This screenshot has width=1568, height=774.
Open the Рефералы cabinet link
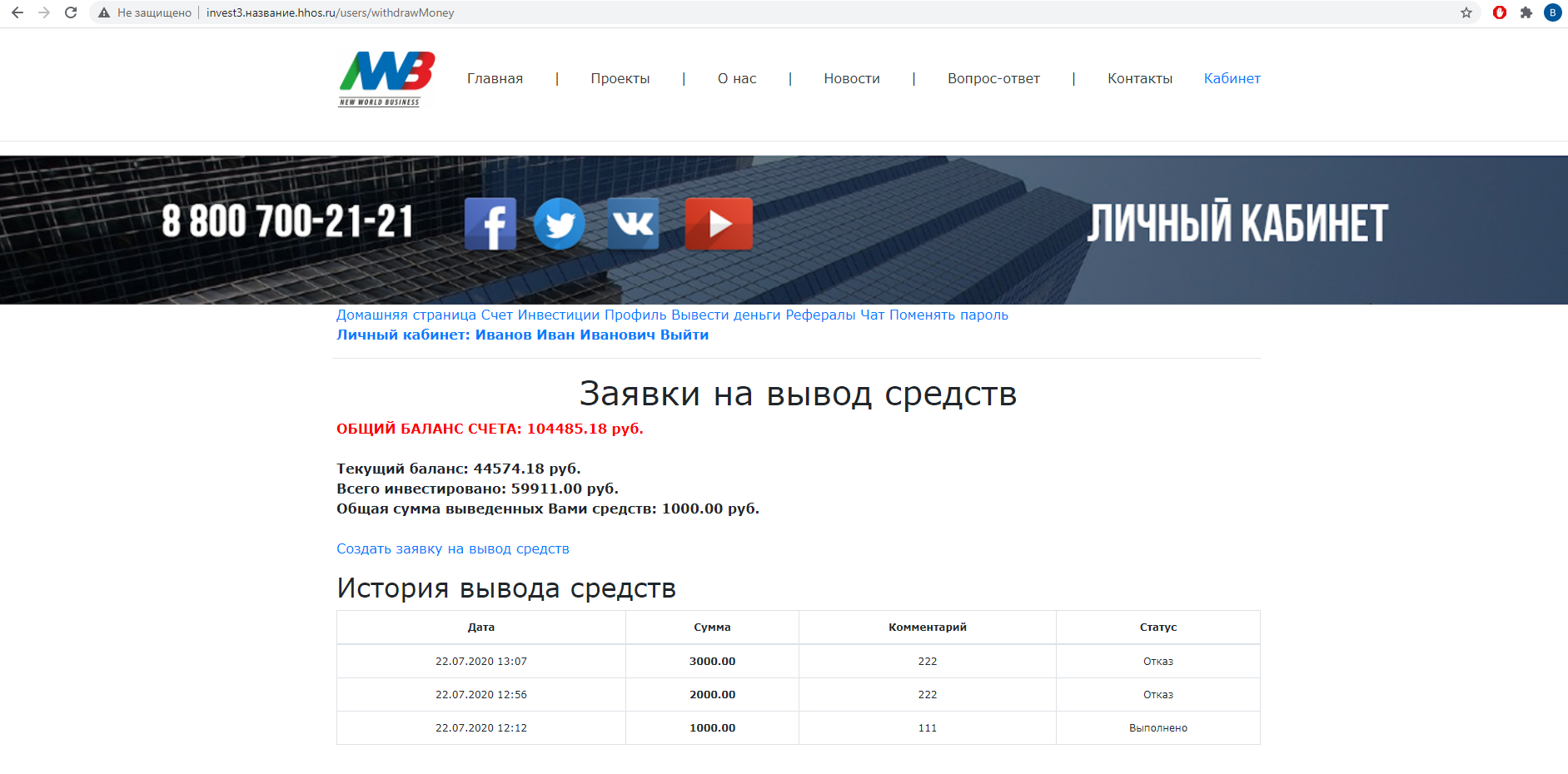click(x=820, y=315)
